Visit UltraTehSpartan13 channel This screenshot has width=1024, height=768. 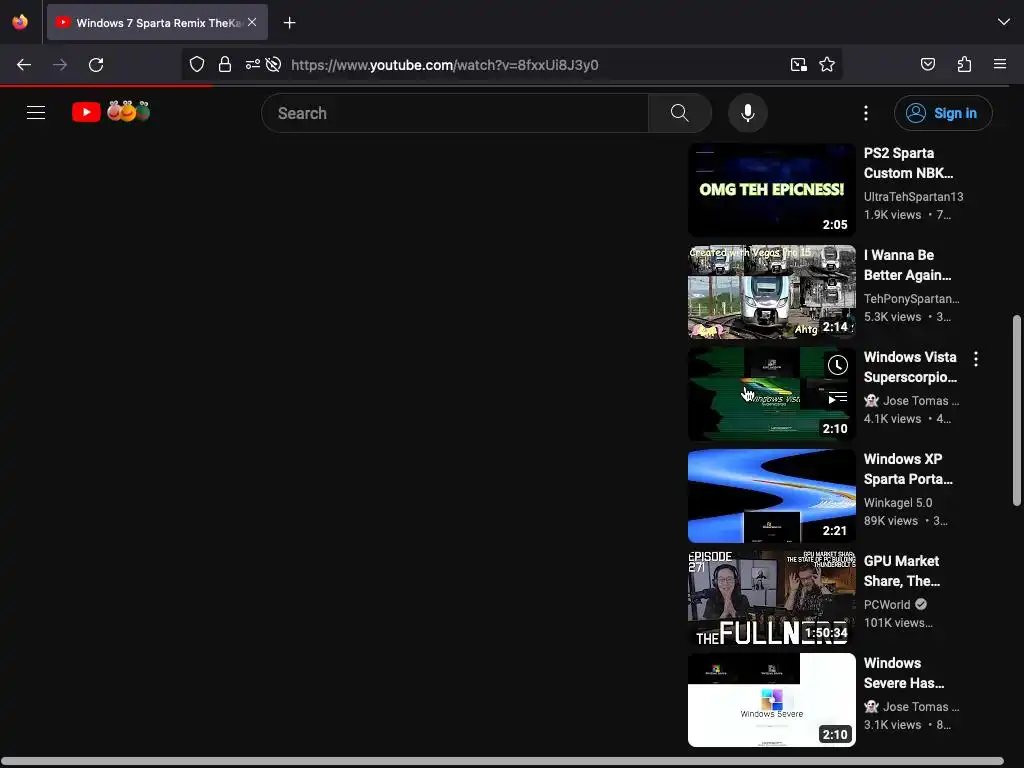click(x=913, y=197)
